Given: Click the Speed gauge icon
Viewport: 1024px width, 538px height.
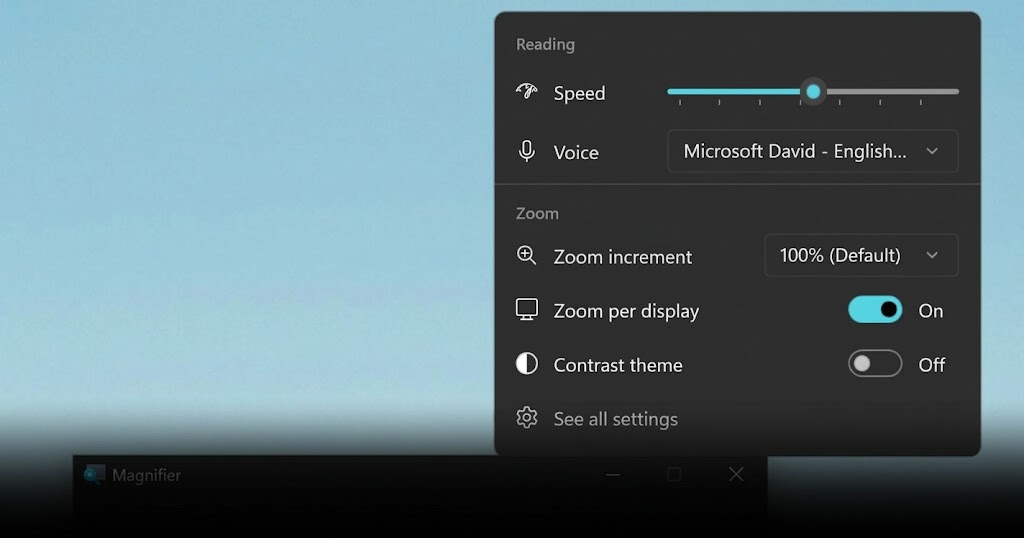Looking at the screenshot, I should click(x=526, y=91).
